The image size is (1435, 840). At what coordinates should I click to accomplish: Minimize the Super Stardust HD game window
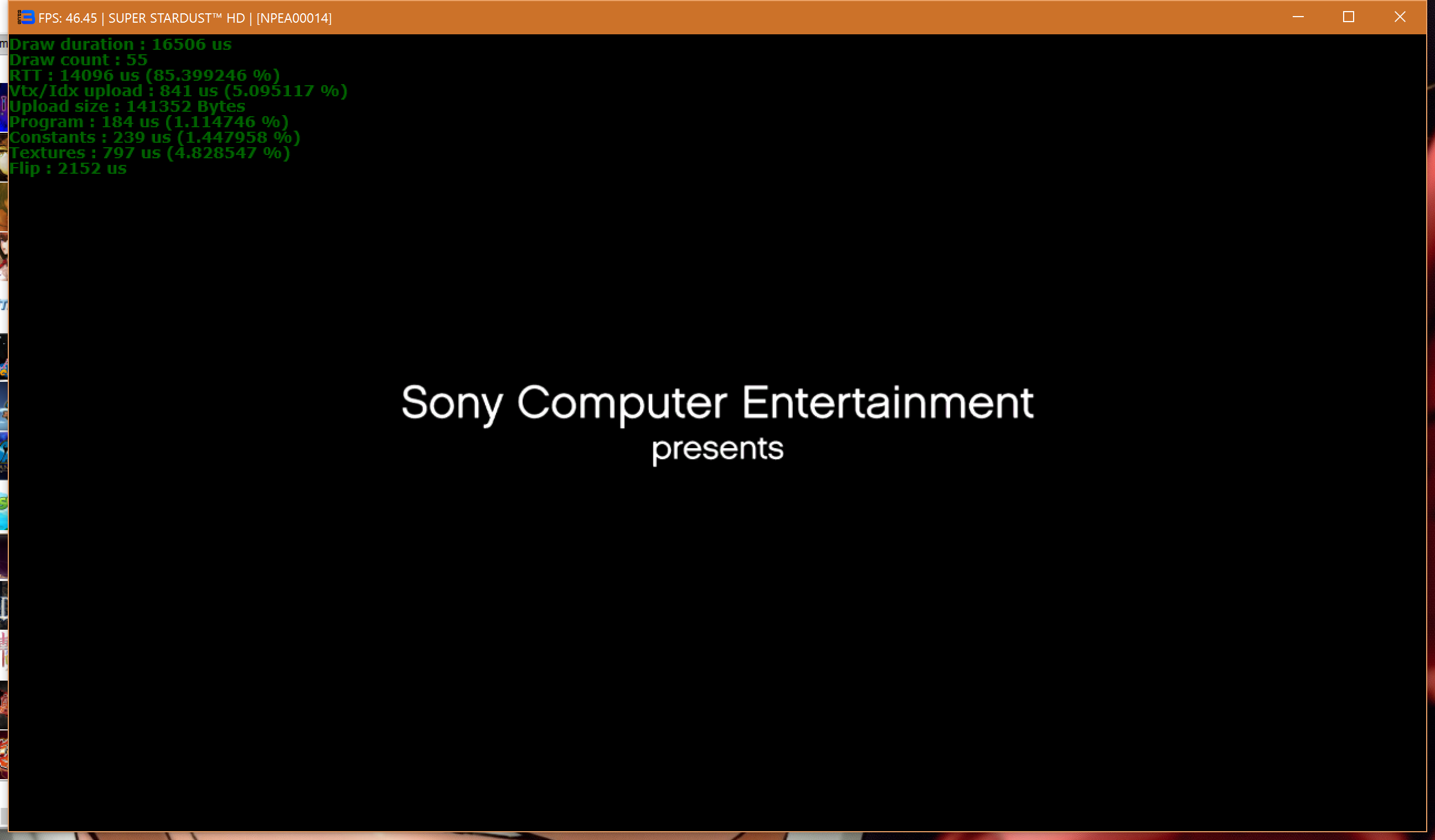point(1298,17)
